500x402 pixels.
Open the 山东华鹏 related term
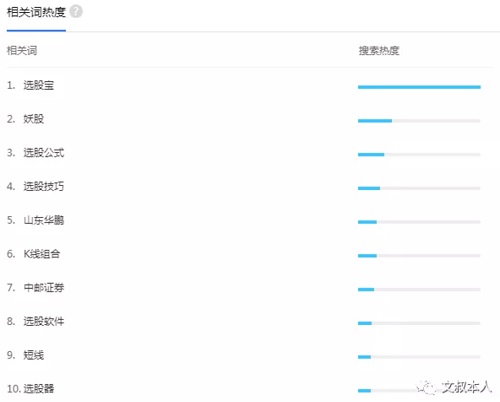tap(44, 220)
